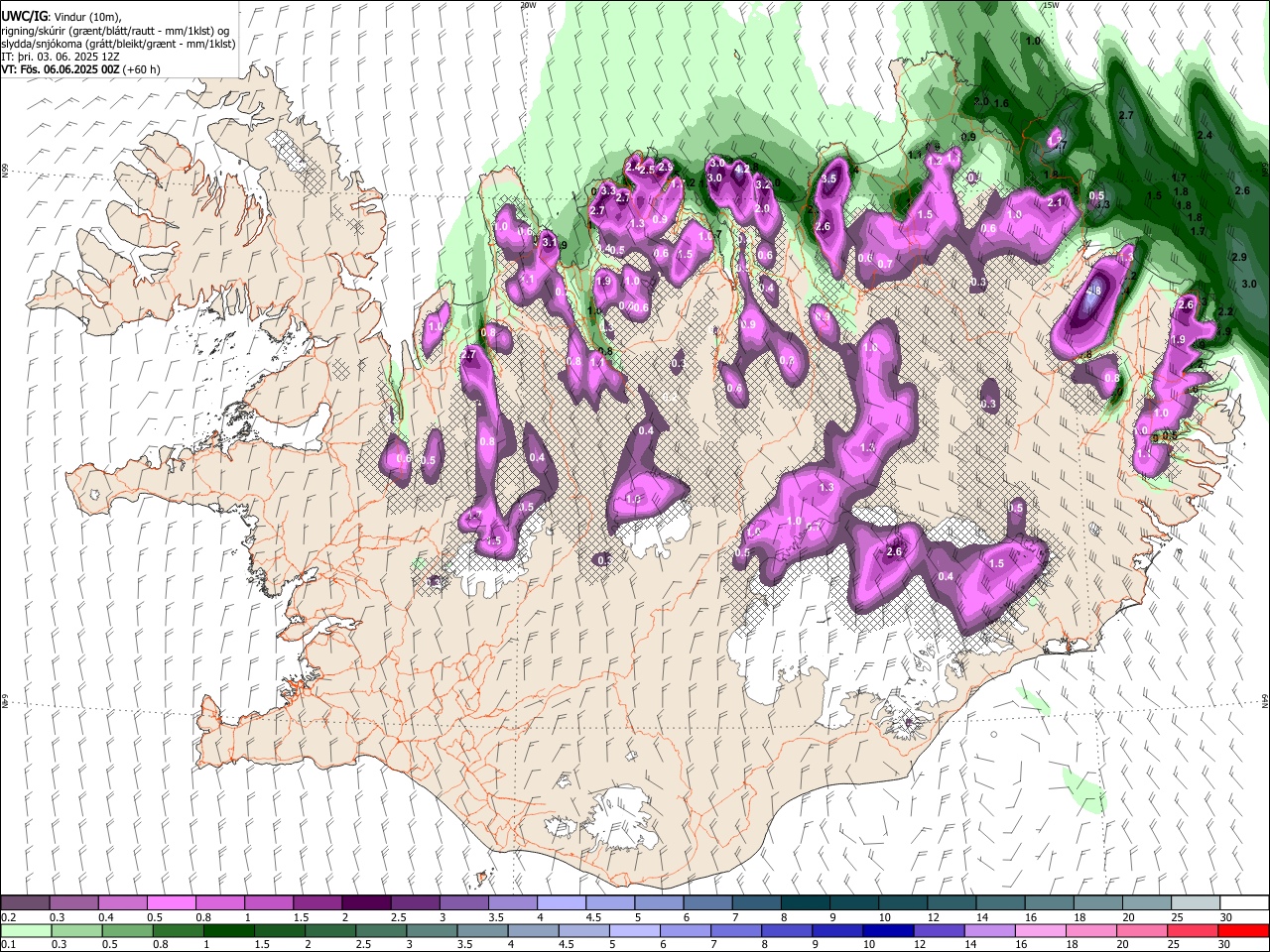The image size is (1270, 952).
Task: Click the dark green swatch between 1 and 1.5 in the bottom legend row
Action: coord(227,930)
